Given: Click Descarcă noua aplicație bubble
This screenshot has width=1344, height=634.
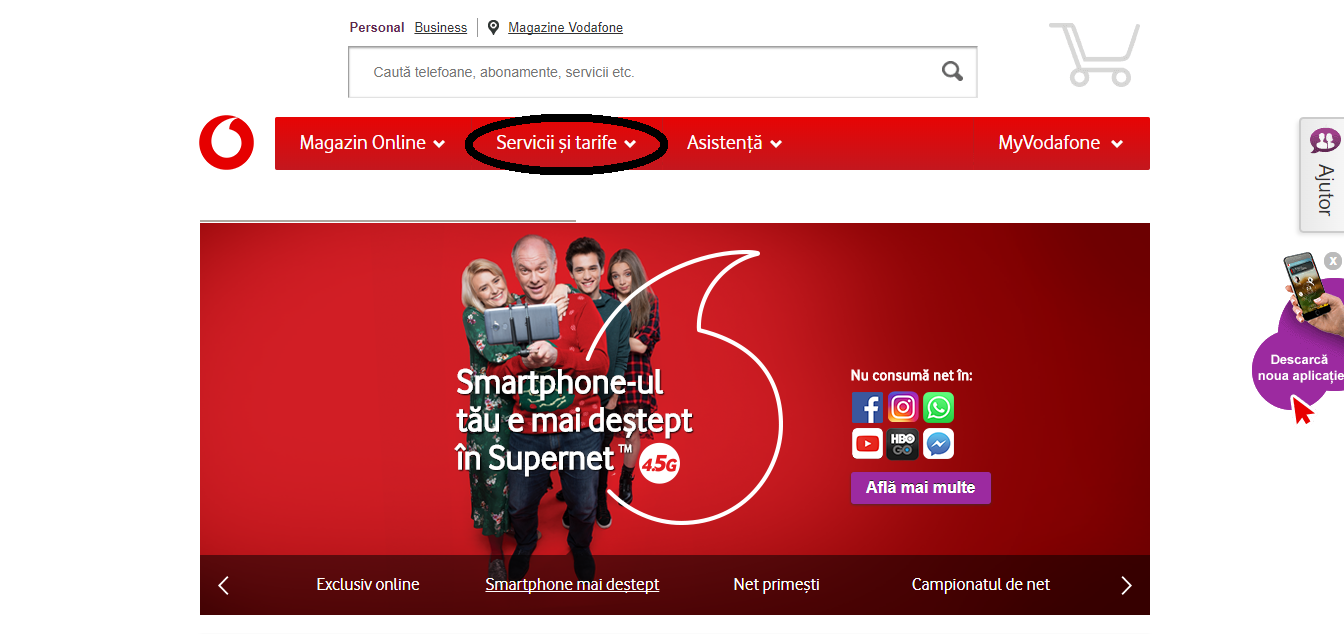Looking at the screenshot, I should 1298,368.
